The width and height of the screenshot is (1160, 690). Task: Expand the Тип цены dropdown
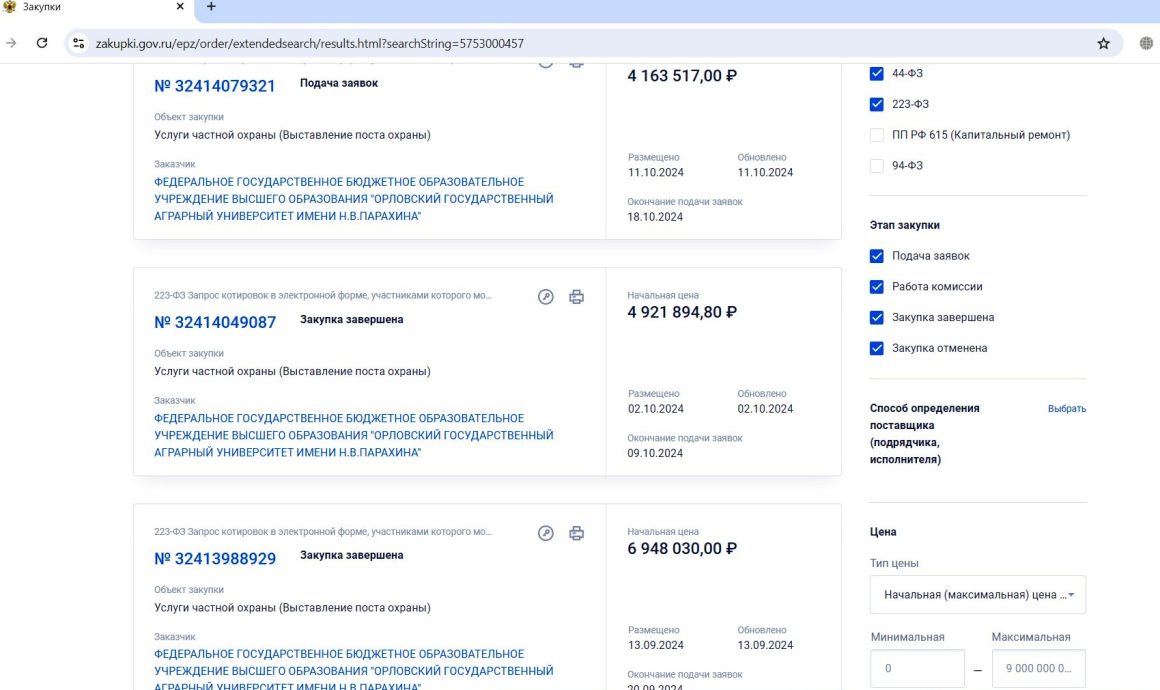click(977, 594)
